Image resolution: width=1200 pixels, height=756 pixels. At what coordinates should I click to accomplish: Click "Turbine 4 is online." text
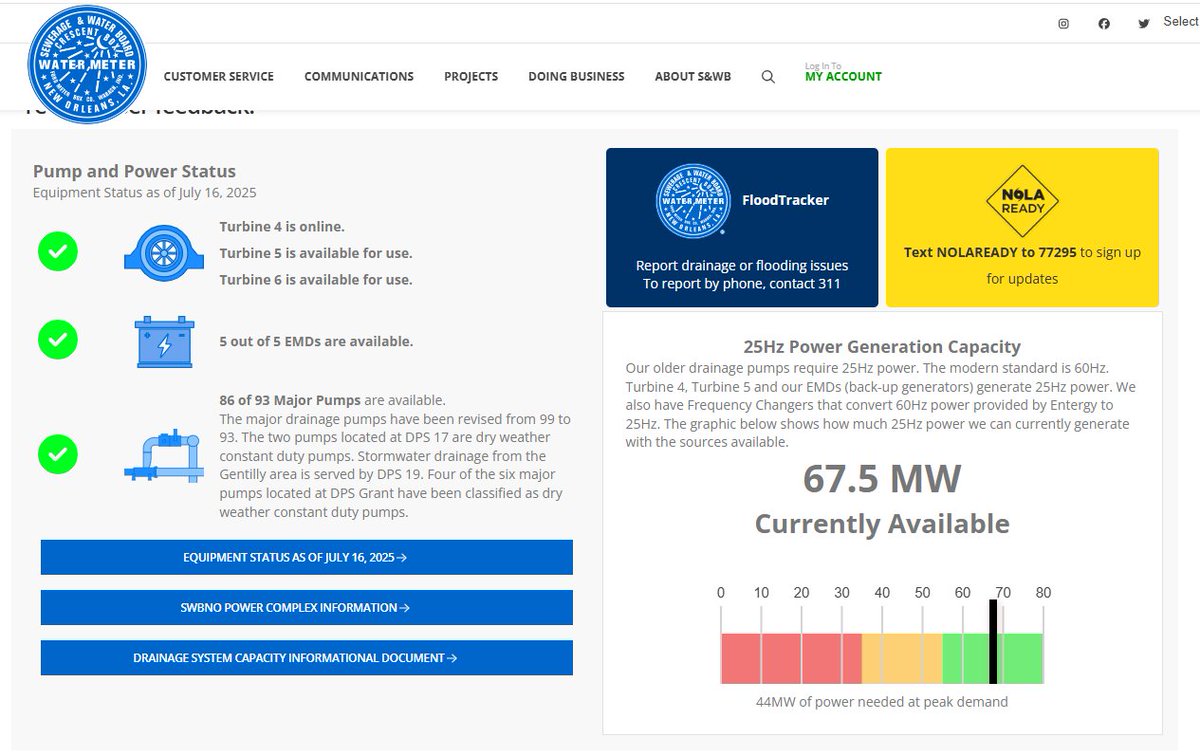click(x=282, y=227)
